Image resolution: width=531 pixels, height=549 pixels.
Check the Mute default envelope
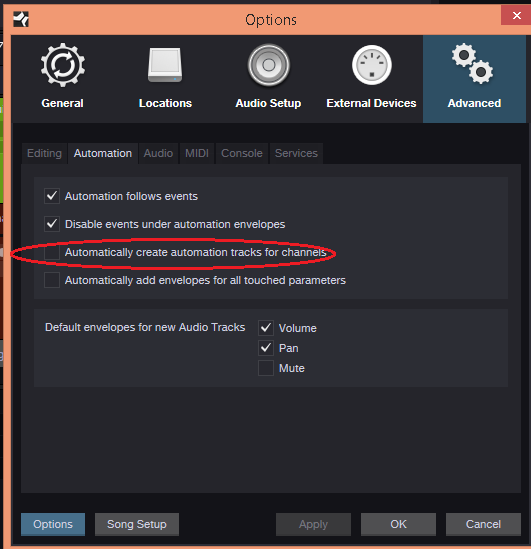click(266, 368)
